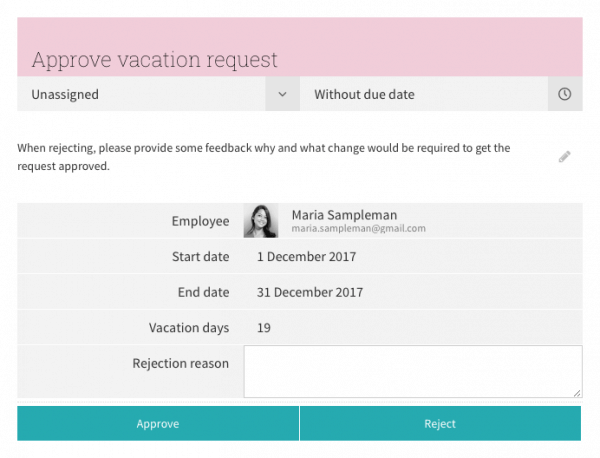
Task: Expand the assignee chevron arrow
Action: (x=282, y=94)
